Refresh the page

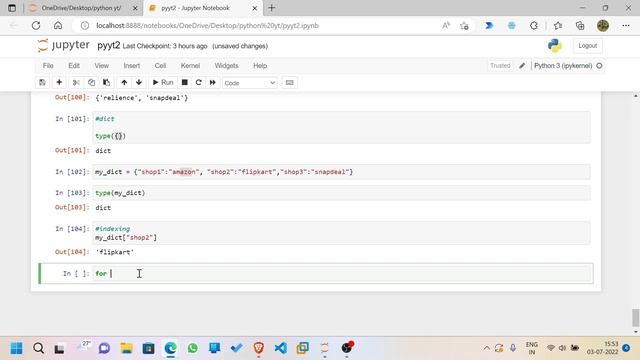[x=36, y=25]
